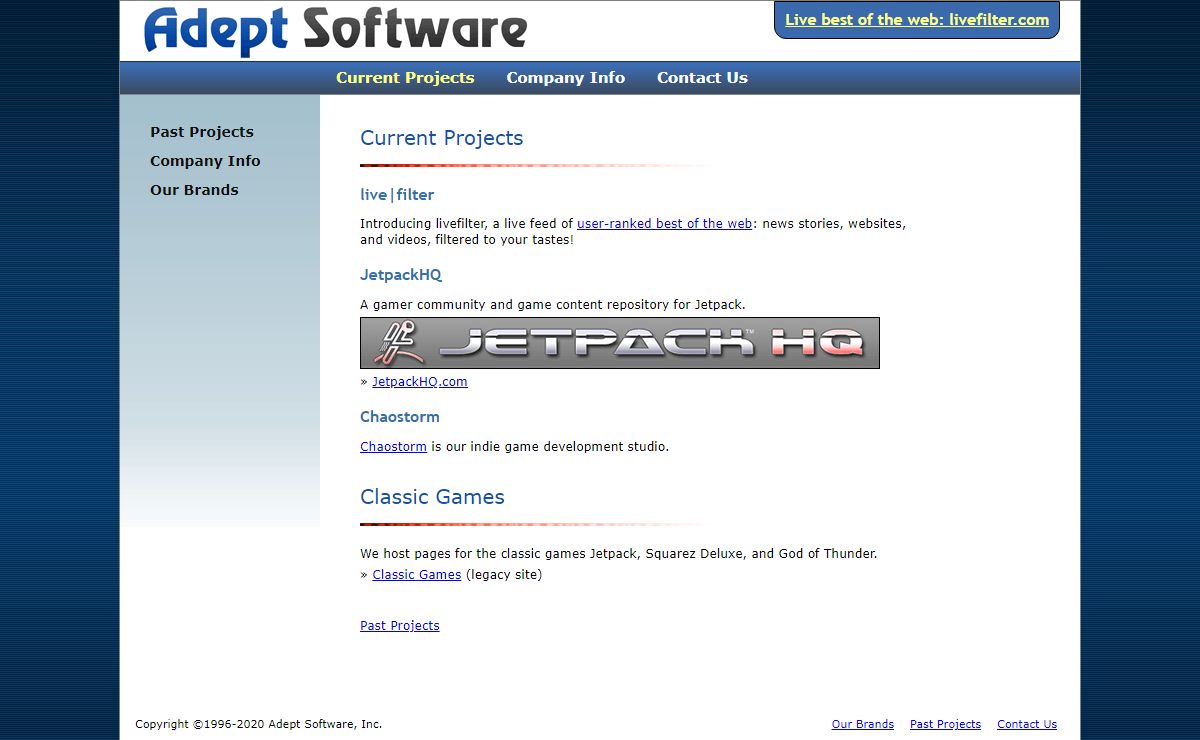Screen dimensions: 1200x740
Task: Click the Chaostorm section heading
Action: tap(399, 417)
